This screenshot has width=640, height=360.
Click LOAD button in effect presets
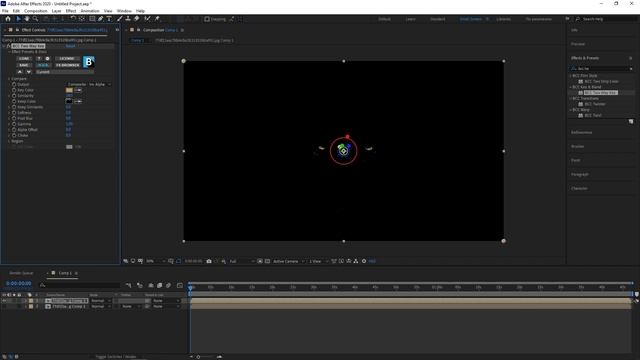pos(24,59)
